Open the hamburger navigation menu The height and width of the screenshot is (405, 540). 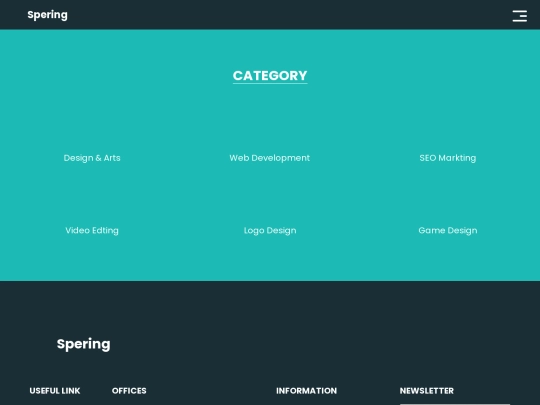pyautogui.click(x=519, y=16)
